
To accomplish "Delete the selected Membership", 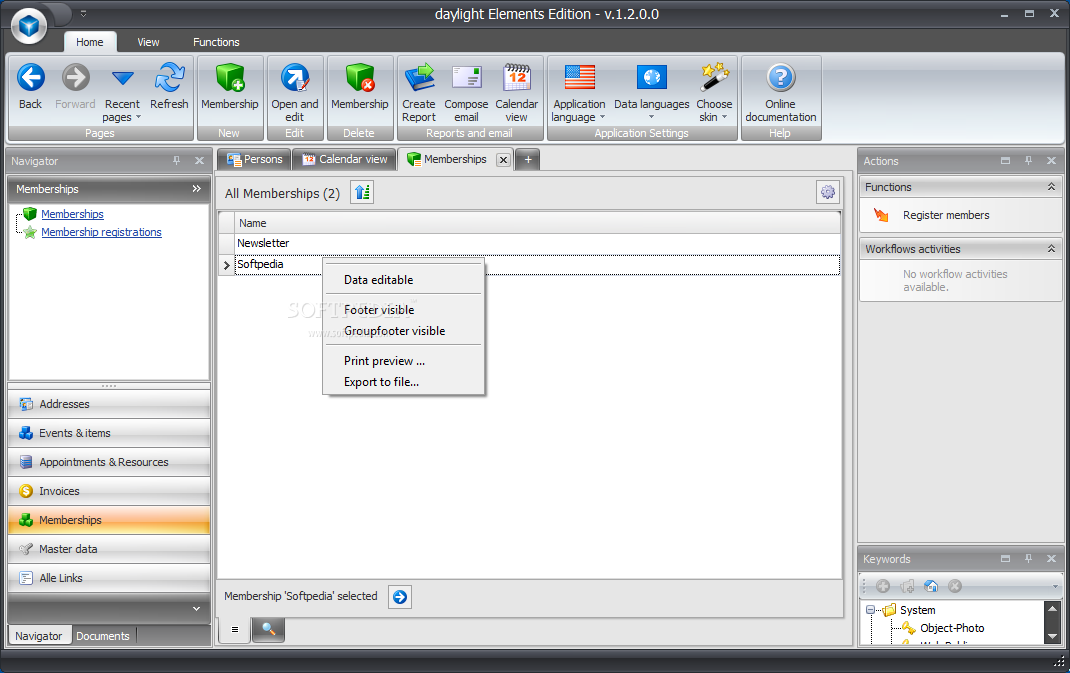I will click(x=360, y=86).
